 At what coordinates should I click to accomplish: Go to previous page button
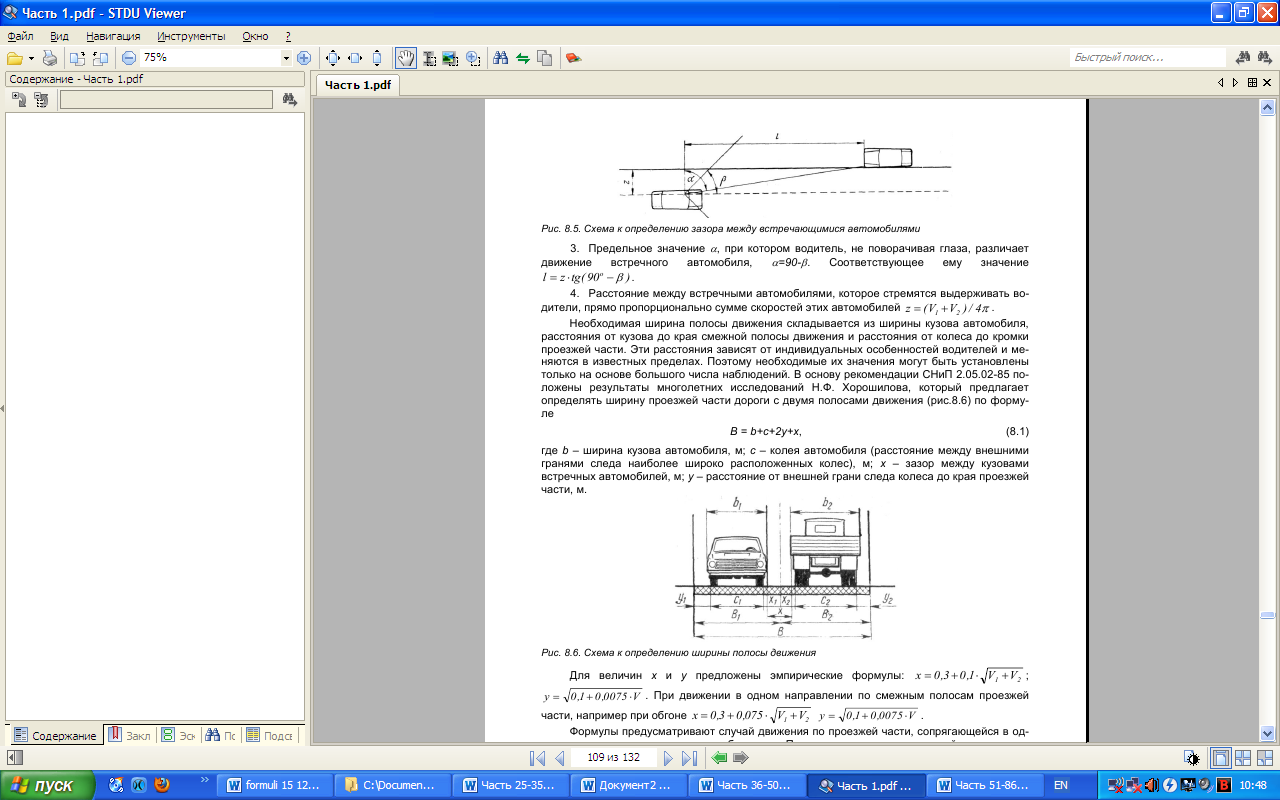click(x=559, y=758)
